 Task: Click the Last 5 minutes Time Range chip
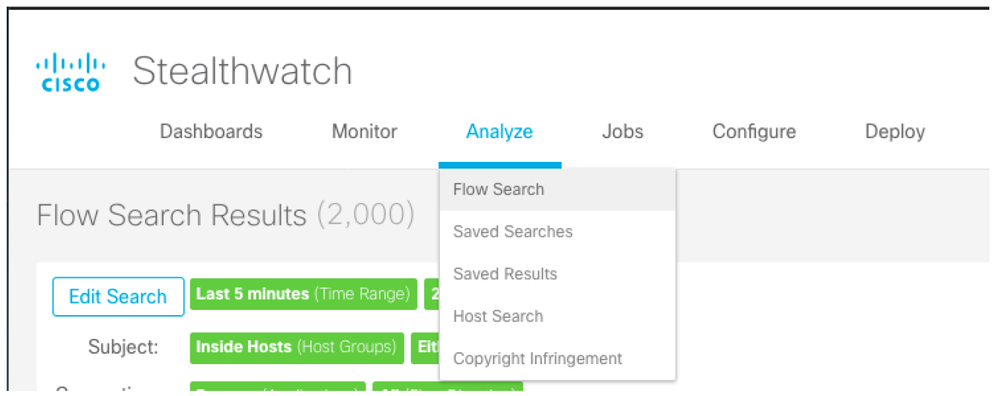pos(303,294)
